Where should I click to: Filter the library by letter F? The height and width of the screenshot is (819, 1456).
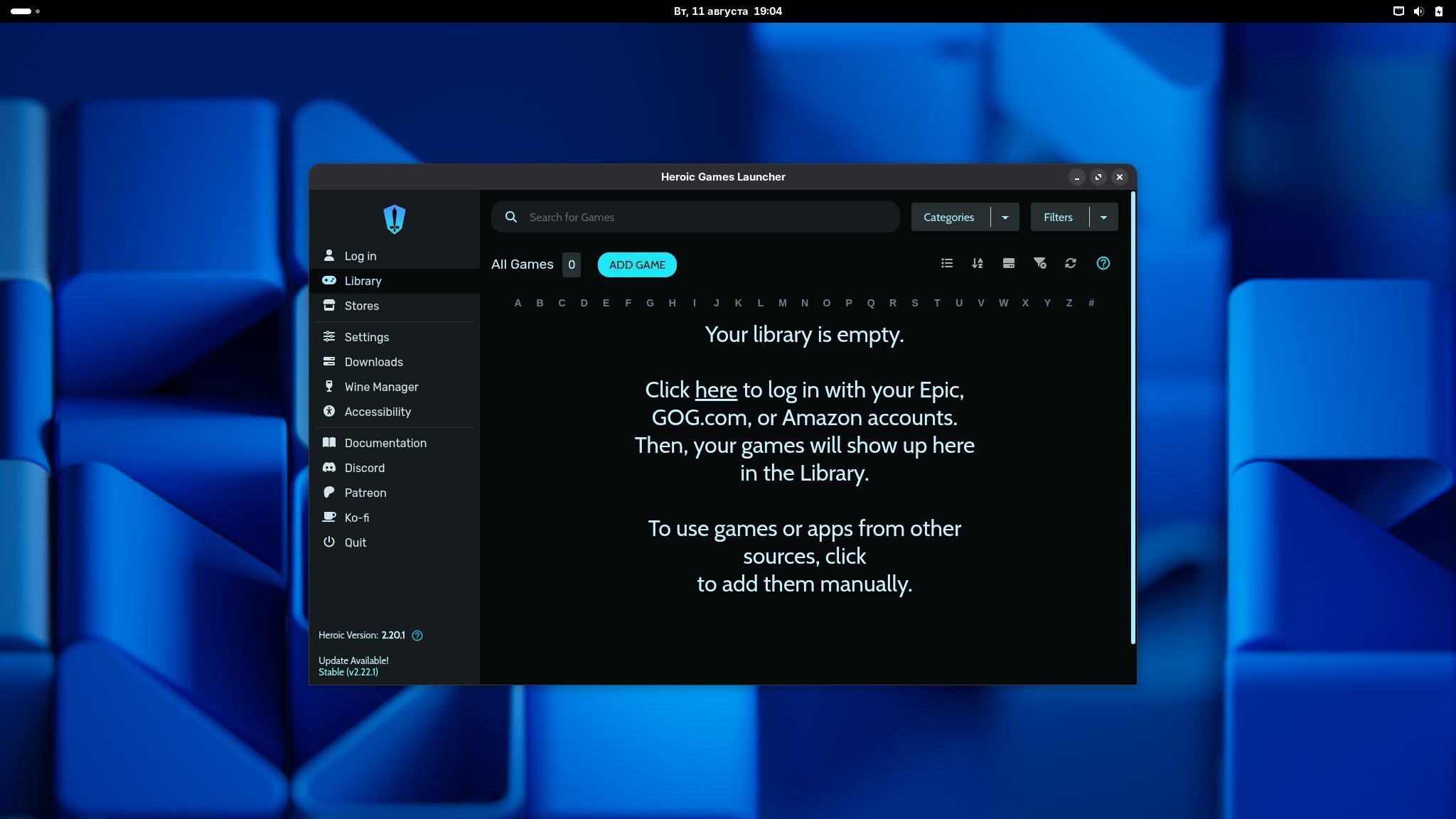tap(628, 303)
